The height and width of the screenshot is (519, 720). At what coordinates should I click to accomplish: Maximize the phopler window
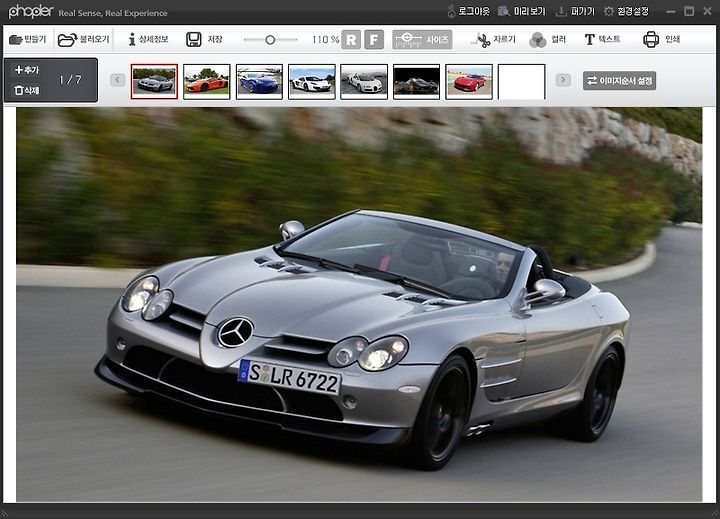point(689,11)
